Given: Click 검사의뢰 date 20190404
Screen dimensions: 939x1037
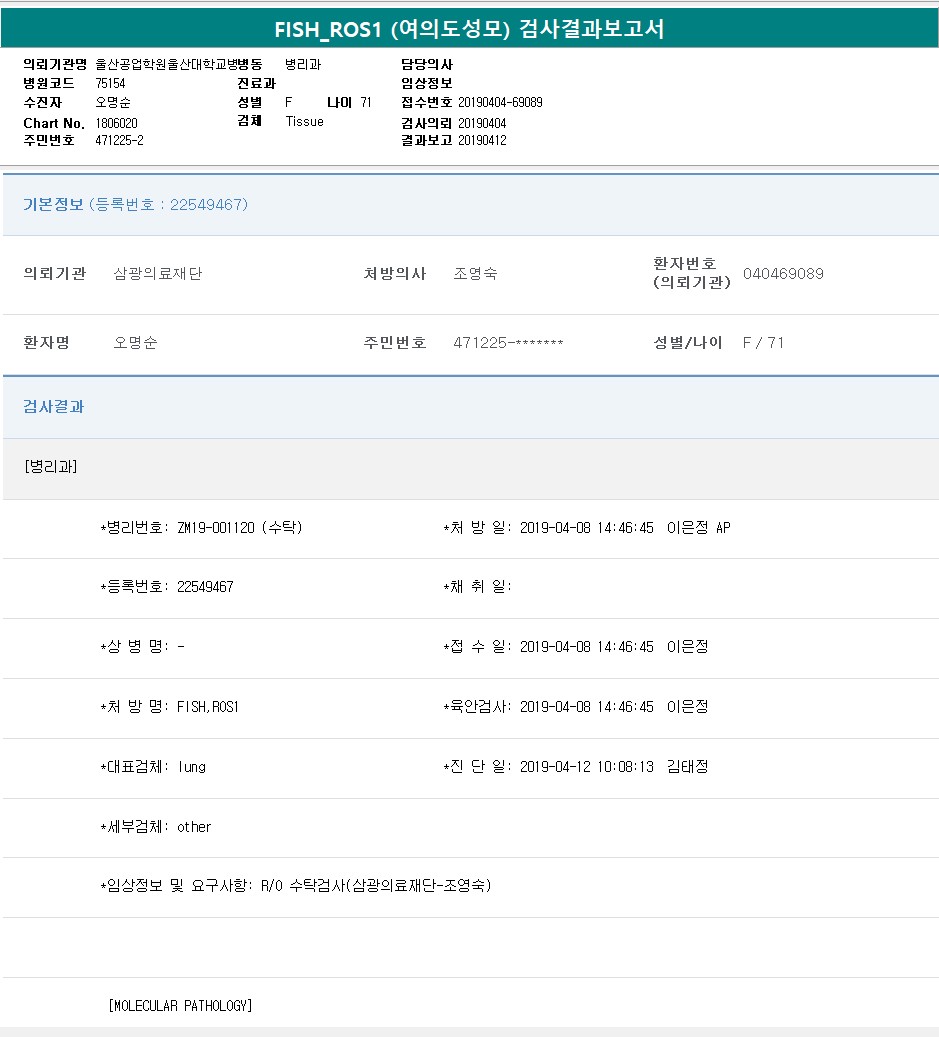Looking at the screenshot, I should coord(482,123).
